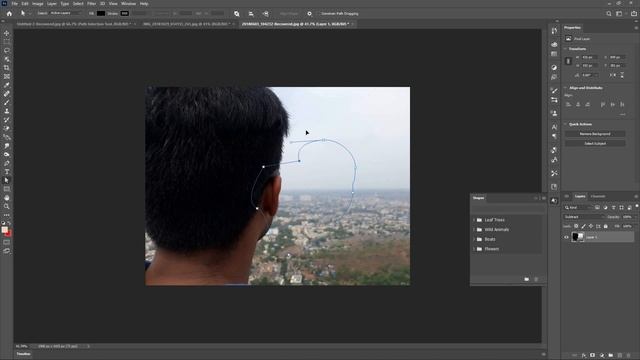Select the Move tool in toolbar

click(7, 33)
